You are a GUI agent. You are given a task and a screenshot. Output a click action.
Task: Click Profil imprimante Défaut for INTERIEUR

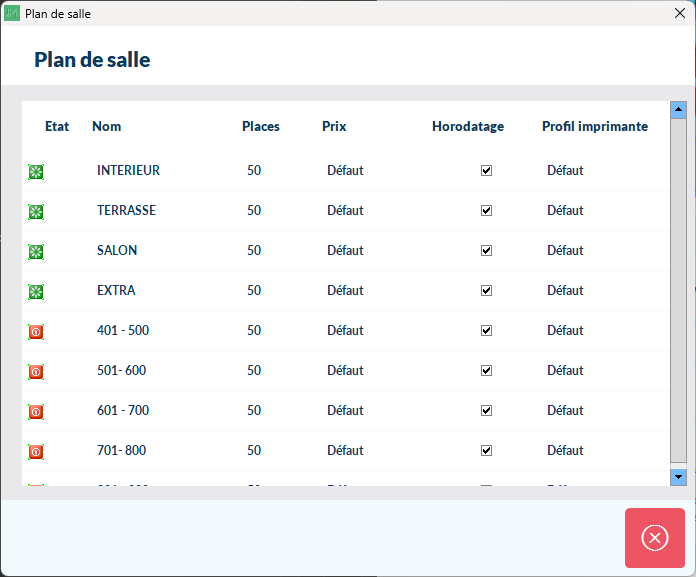[x=565, y=170]
